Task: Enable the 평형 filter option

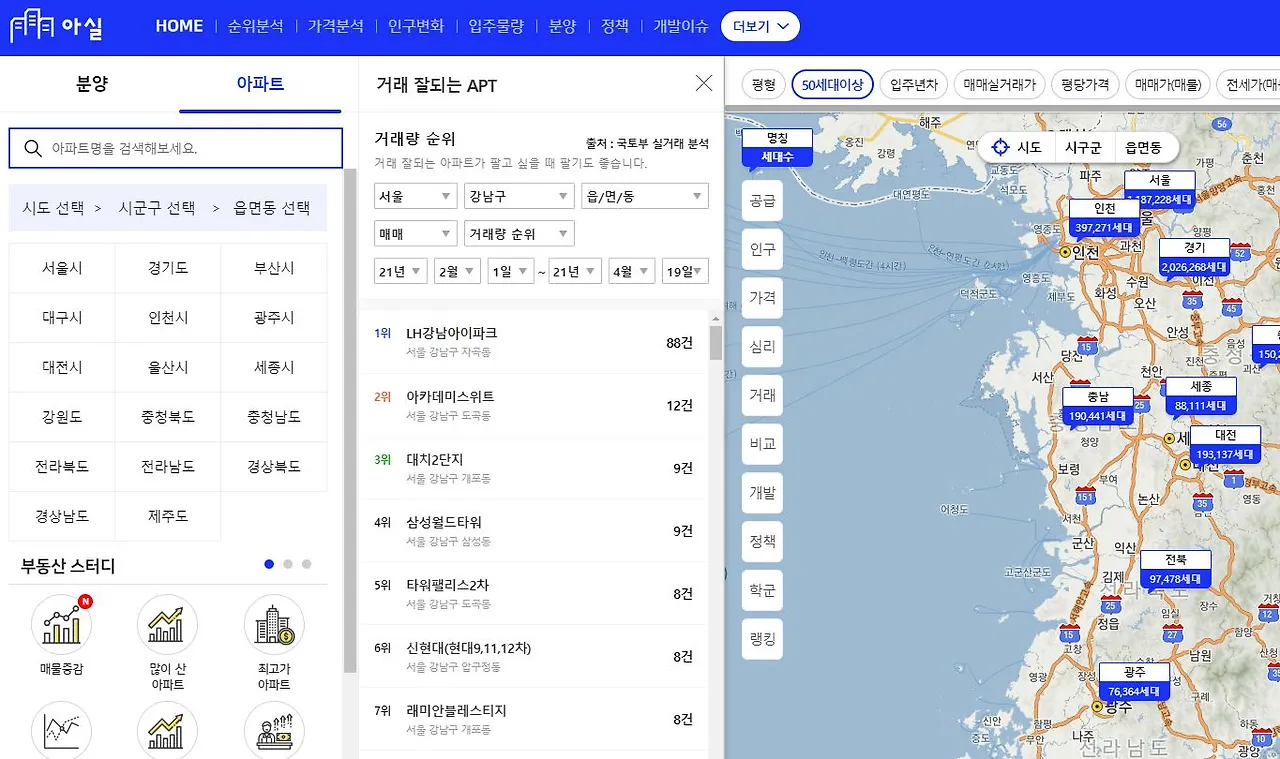Action: click(763, 85)
